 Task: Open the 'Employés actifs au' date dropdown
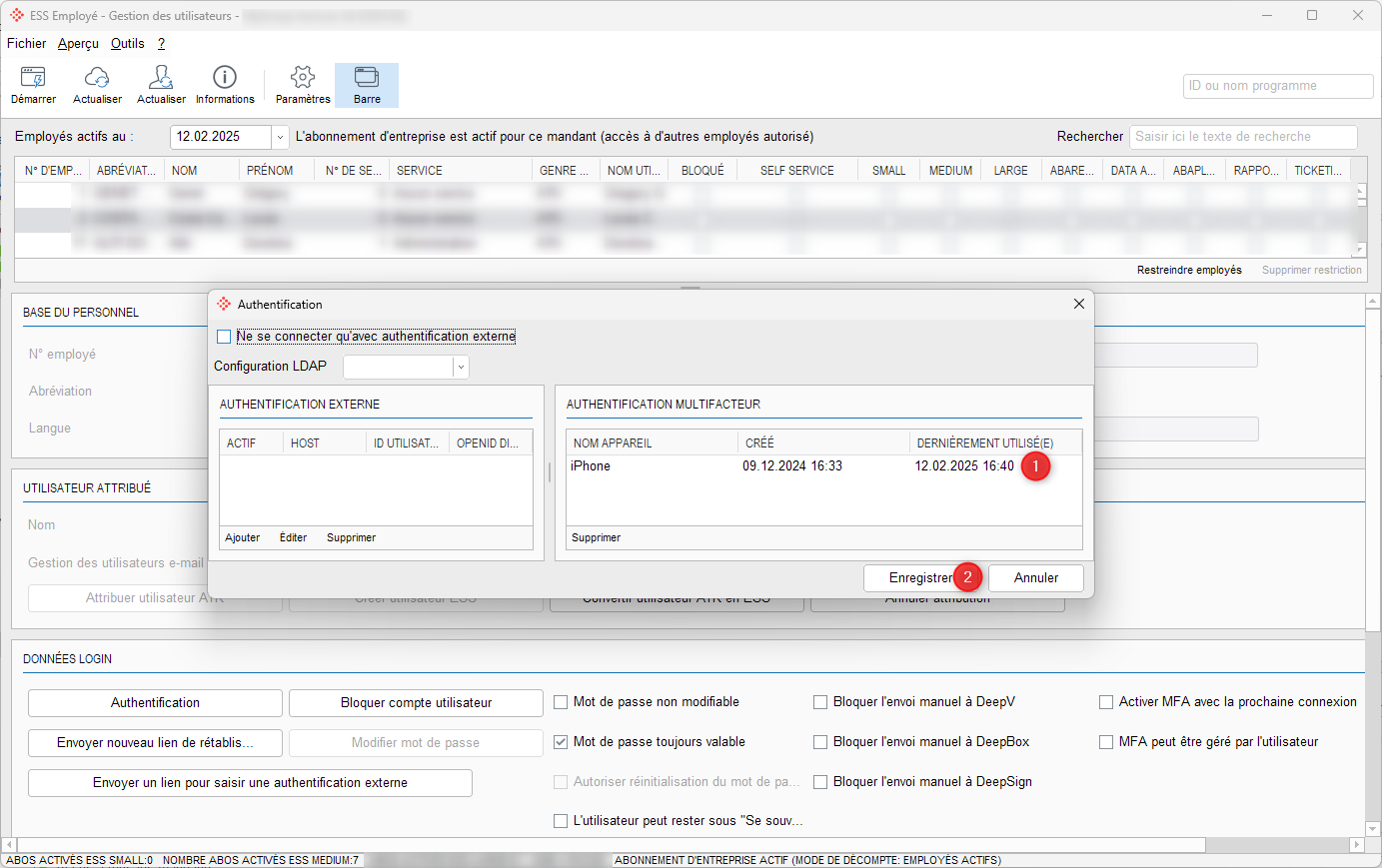tap(281, 137)
